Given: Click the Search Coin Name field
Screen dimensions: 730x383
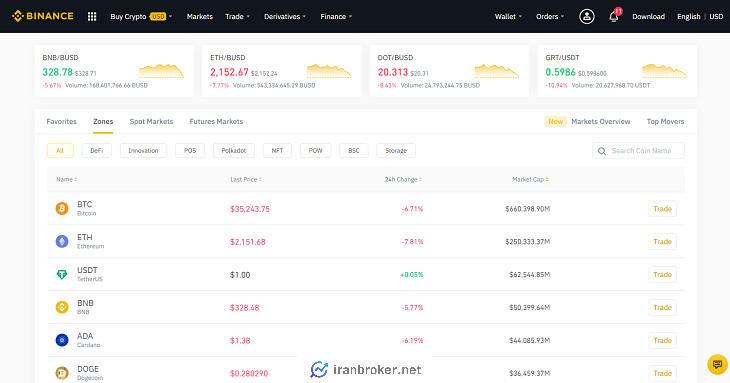Looking at the screenshot, I should coord(638,151).
